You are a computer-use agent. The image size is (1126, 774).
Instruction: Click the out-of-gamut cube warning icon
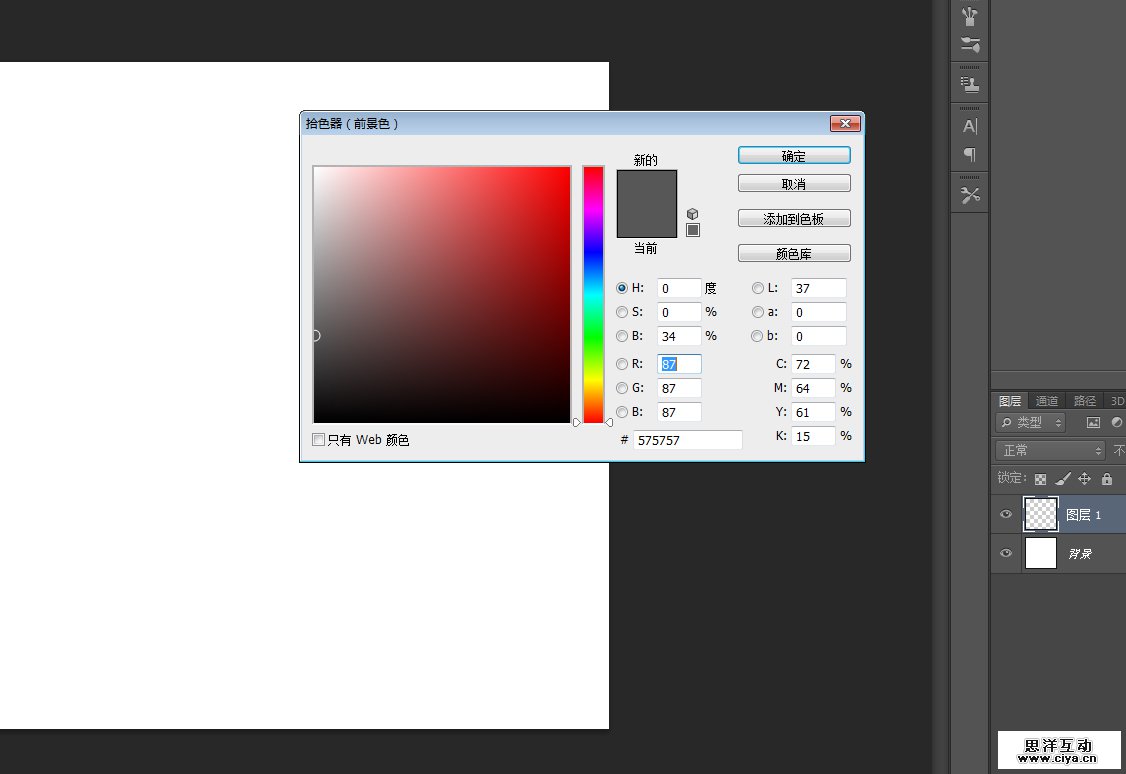pyautogui.click(x=692, y=214)
